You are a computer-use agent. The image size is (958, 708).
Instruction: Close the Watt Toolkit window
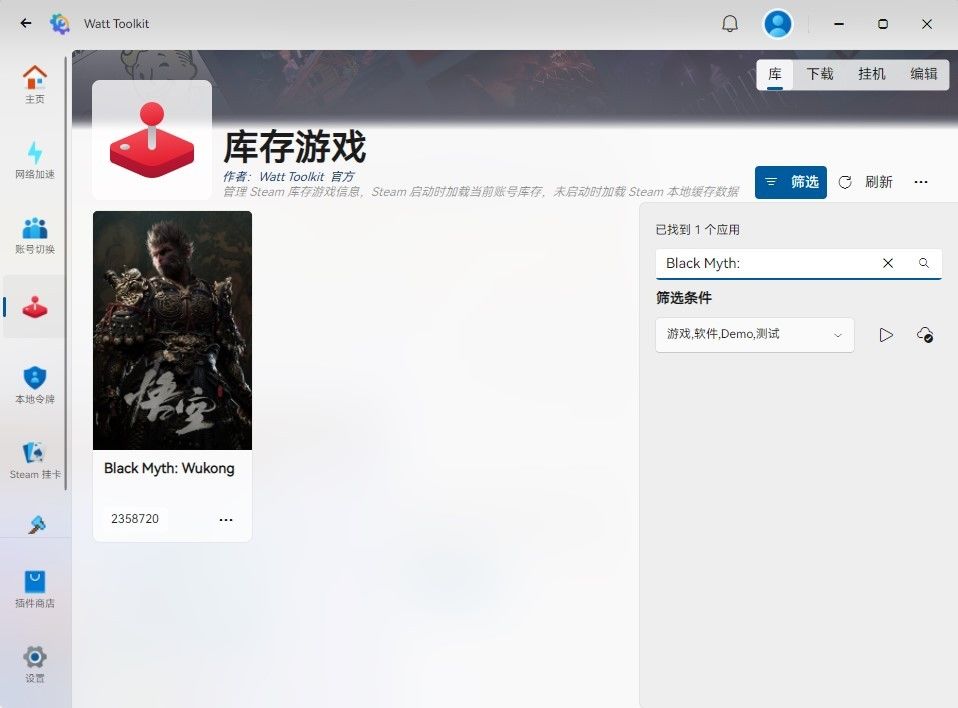pyautogui.click(x=927, y=24)
